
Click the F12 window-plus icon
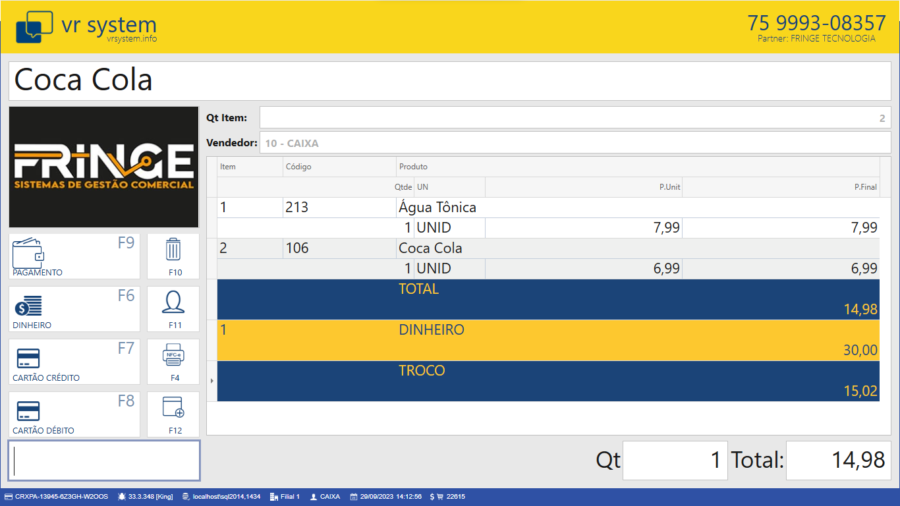pyautogui.click(x=173, y=412)
